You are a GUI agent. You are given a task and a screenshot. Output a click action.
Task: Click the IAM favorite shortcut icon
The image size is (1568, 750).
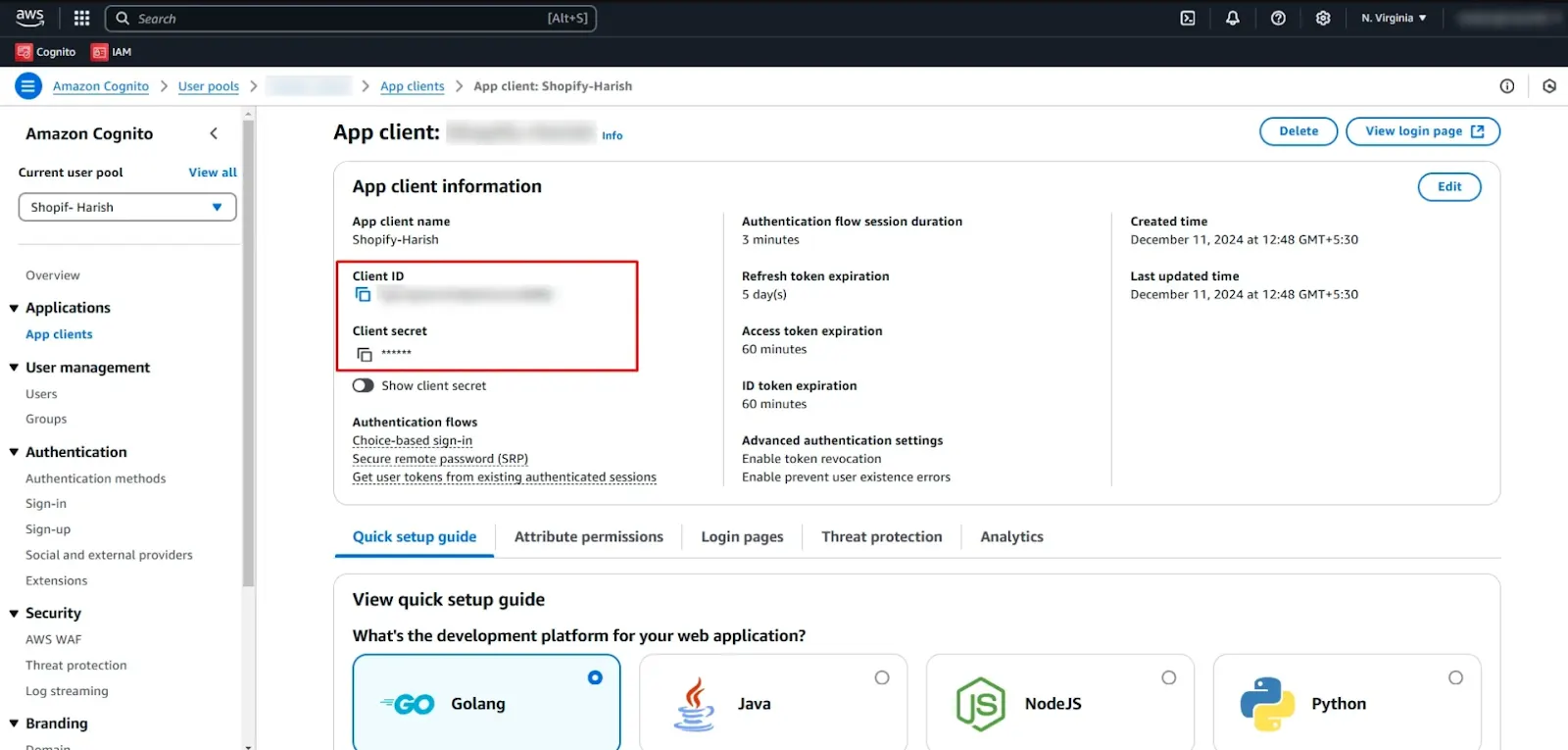[99, 52]
